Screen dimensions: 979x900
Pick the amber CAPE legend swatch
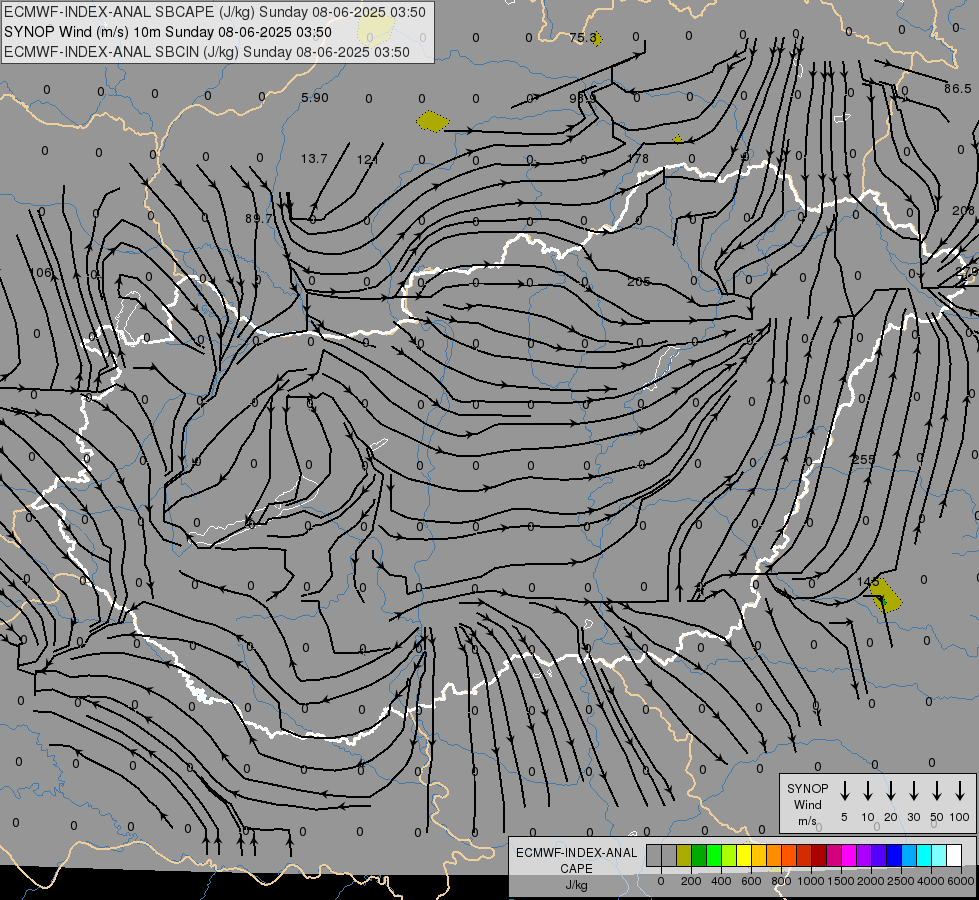click(759, 855)
